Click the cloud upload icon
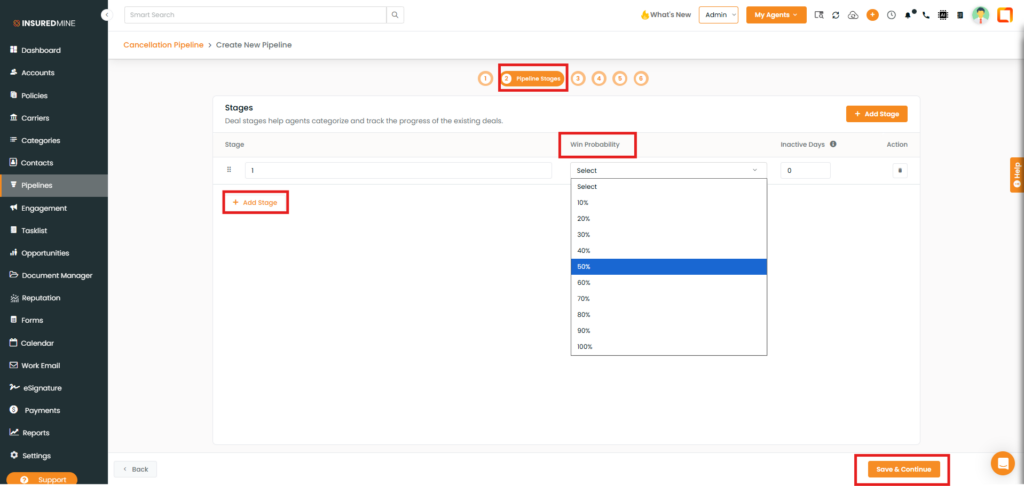 pos(853,15)
